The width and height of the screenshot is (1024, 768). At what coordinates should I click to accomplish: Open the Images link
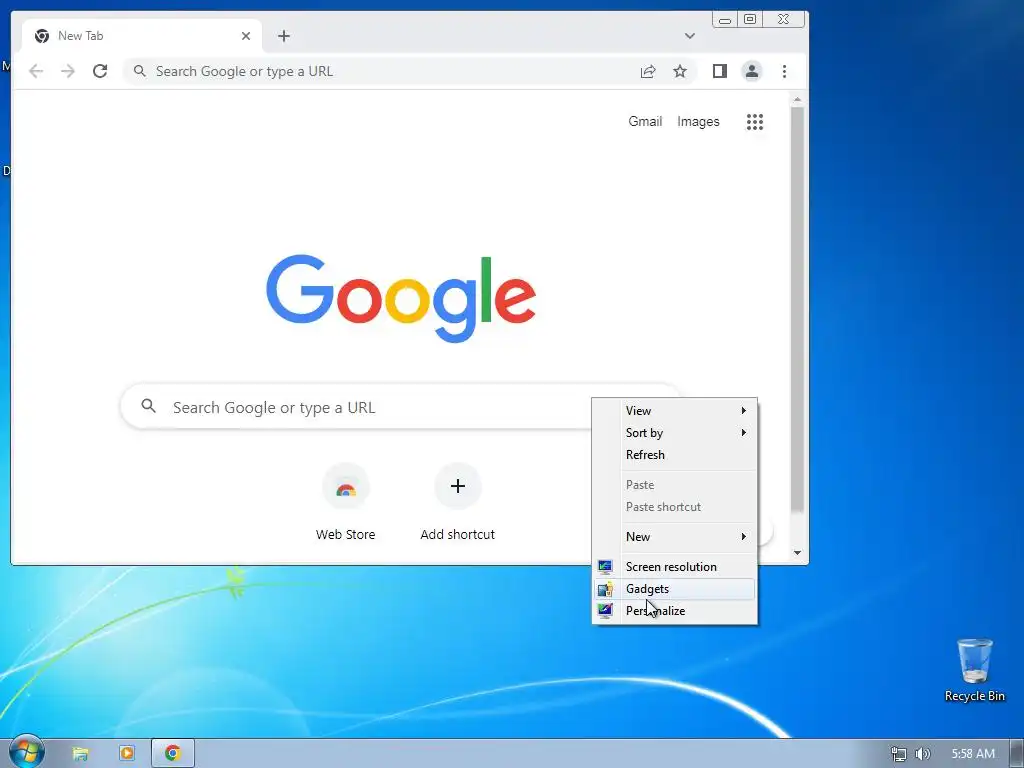pos(698,121)
